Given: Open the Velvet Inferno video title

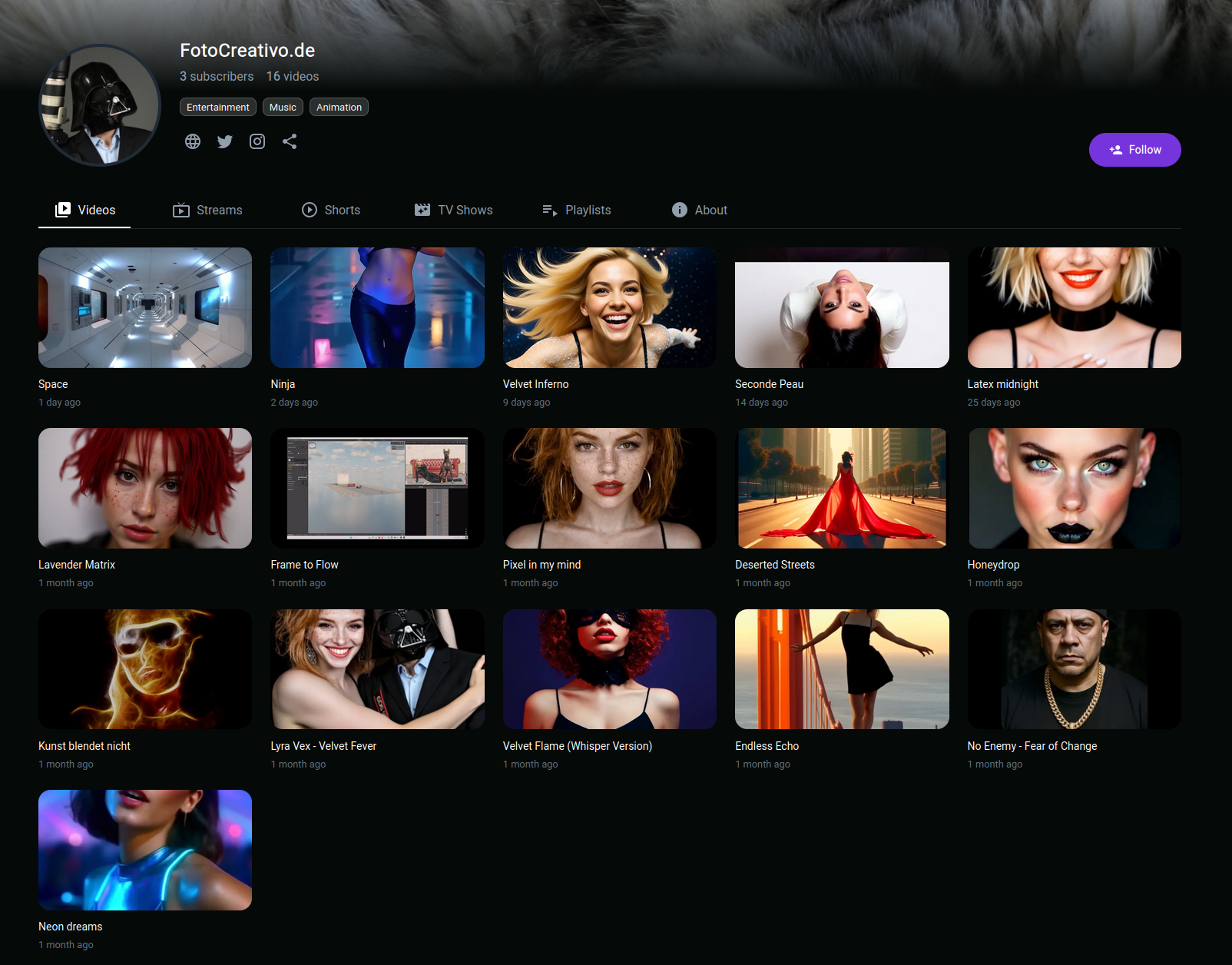Looking at the screenshot, I should (x=535, y=384).
